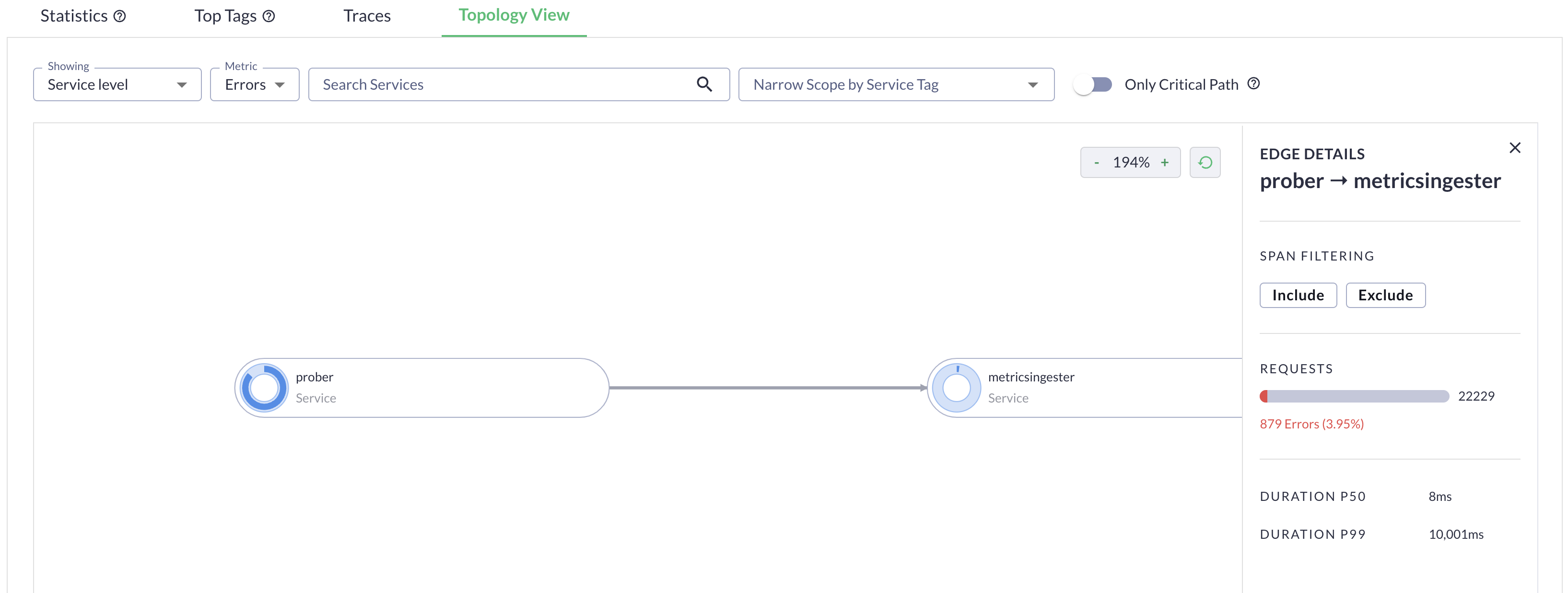Screen dimensions: 1568x593
Task: Click the Only Critical Path help icon
Action: [1253, 83]
